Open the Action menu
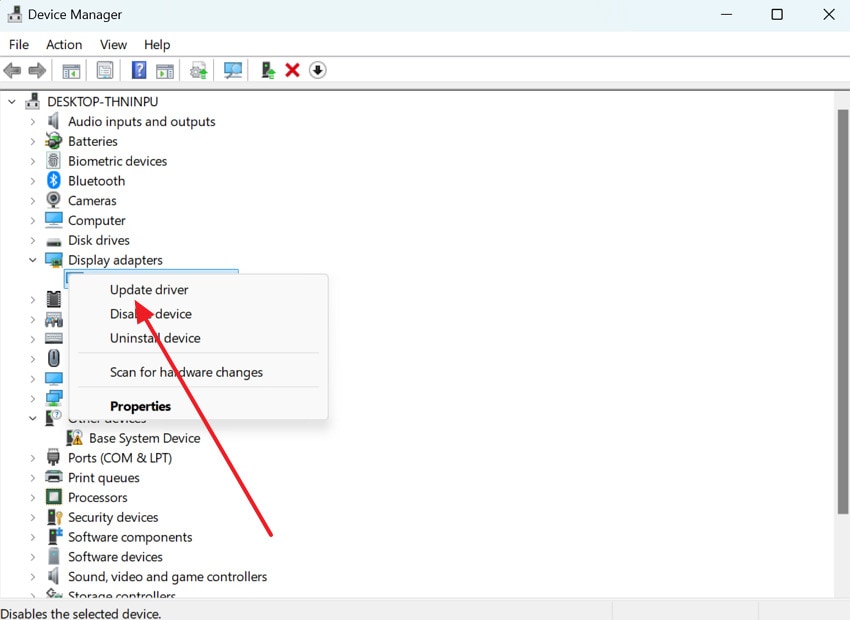 [64, 44]
